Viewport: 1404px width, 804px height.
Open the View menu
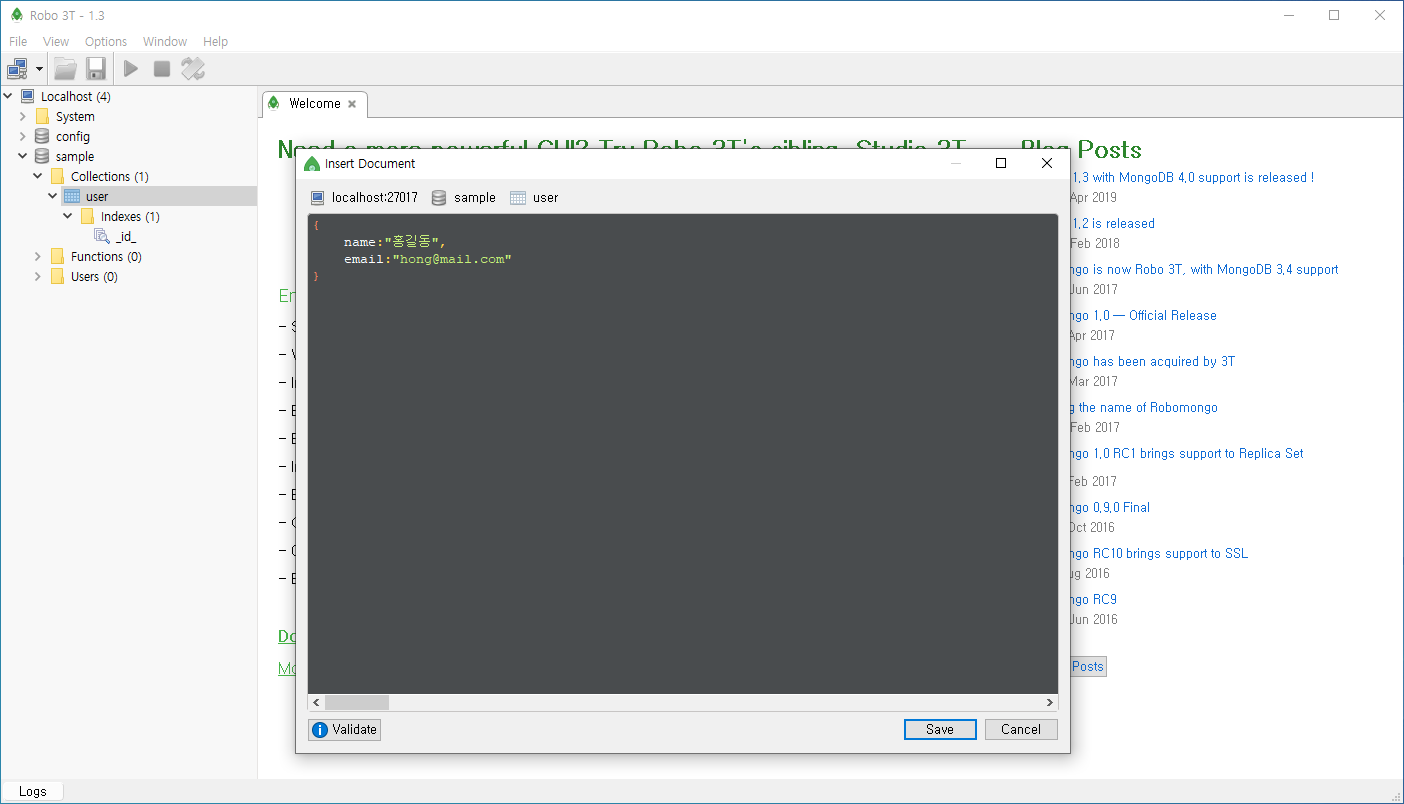pyautogui.click(x=56, y=41)
